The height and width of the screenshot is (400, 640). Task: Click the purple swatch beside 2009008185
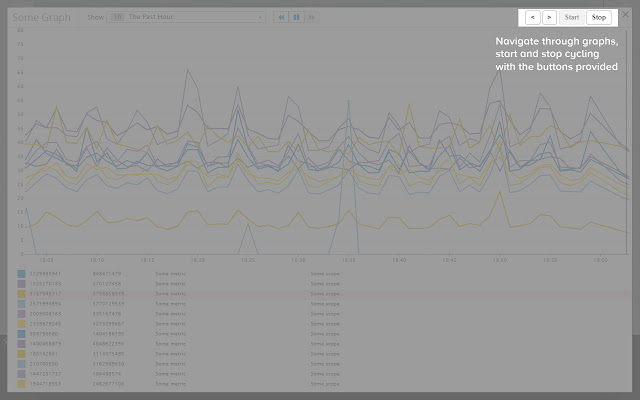(x=21, y=314)
